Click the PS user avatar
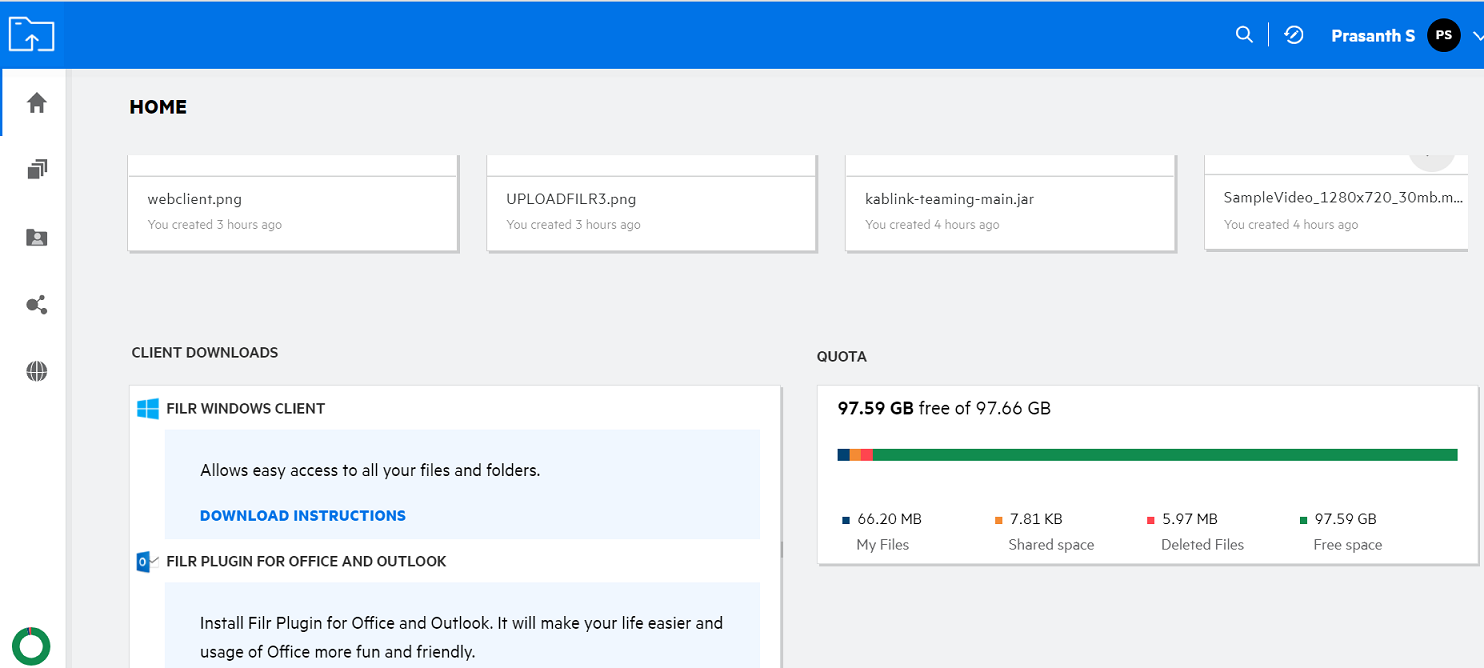Screen dimensions: 1484x668 coord(1443,35)
